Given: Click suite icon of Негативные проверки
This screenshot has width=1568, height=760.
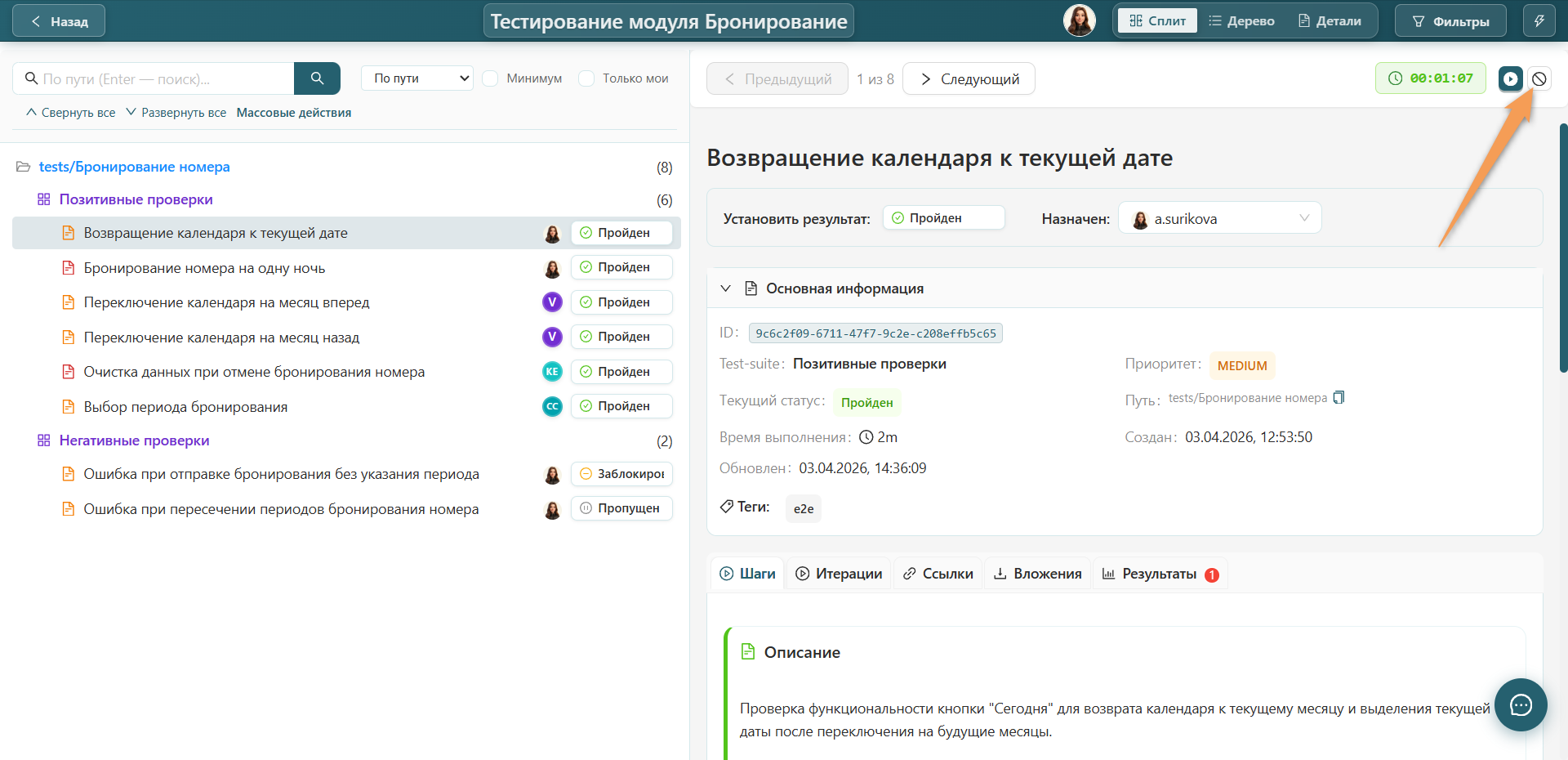Looking at the screenshot, I should [44, 440].
